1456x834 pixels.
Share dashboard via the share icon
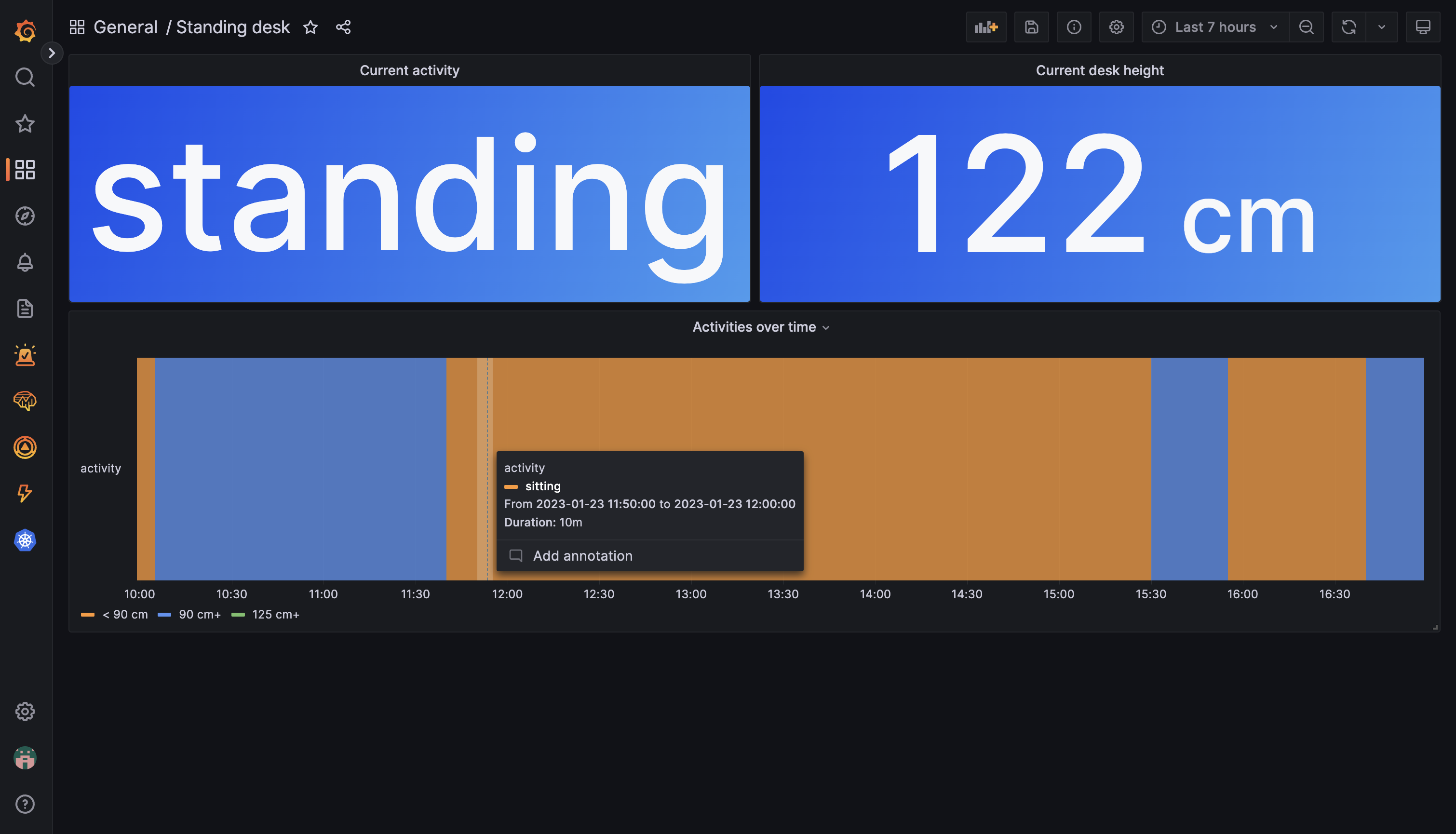[343, 27]
